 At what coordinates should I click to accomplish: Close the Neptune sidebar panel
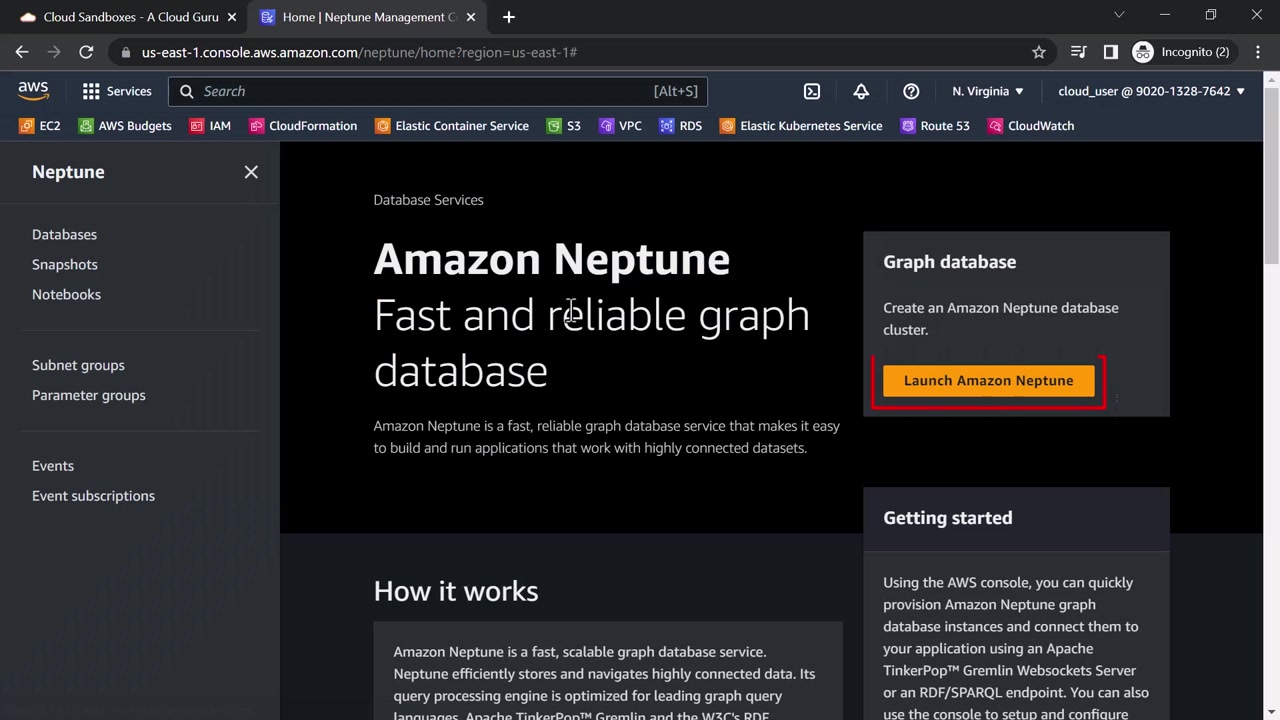[251, 172]
